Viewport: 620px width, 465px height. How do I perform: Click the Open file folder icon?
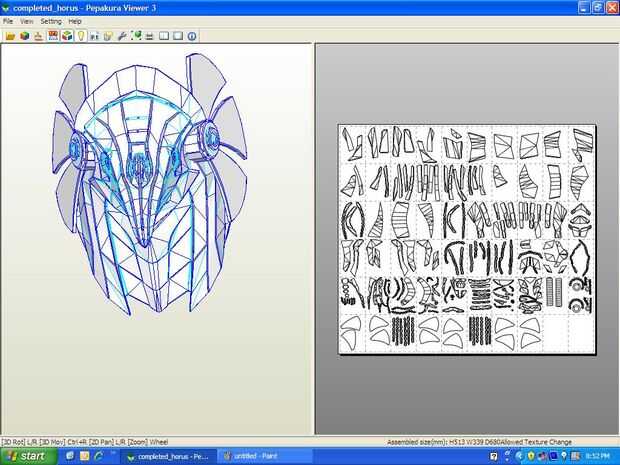pos(10,36)
